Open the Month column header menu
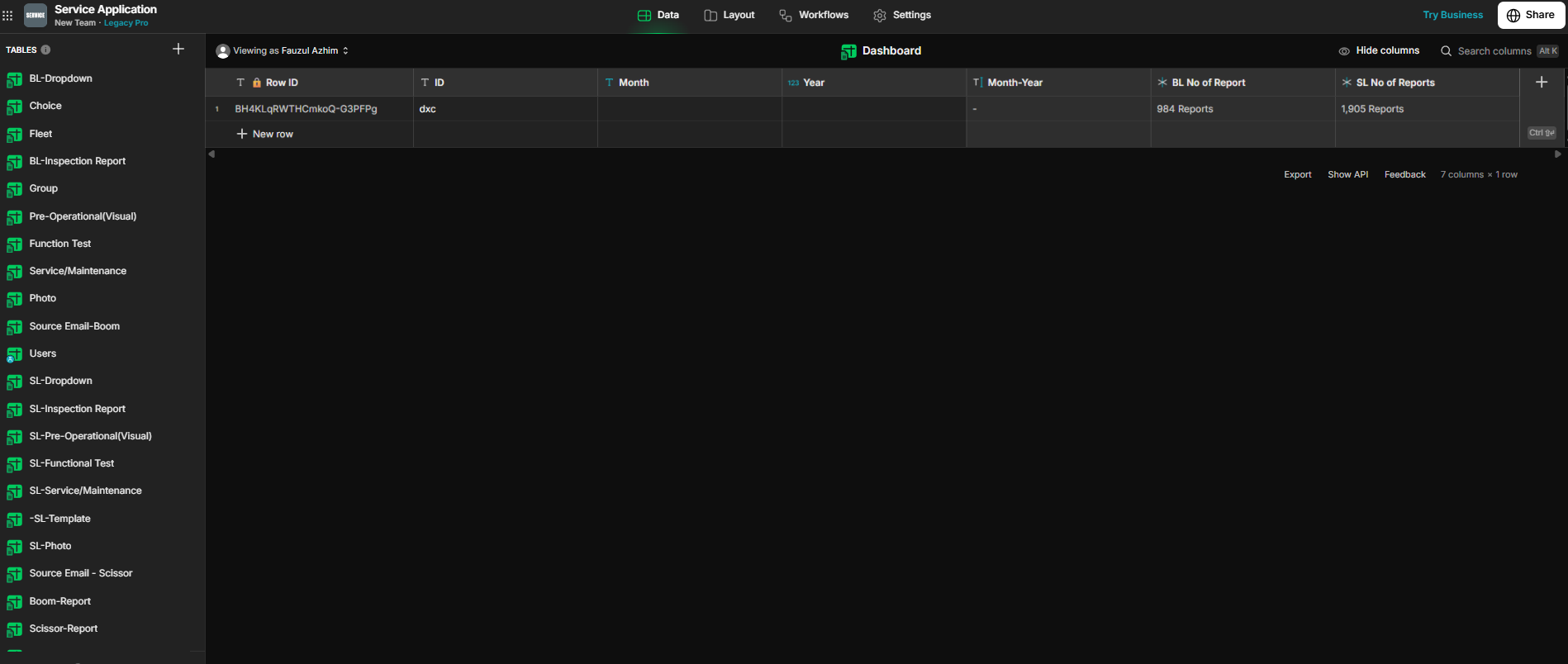Screen dimensions: 1568x664 [x=690, y=83]
